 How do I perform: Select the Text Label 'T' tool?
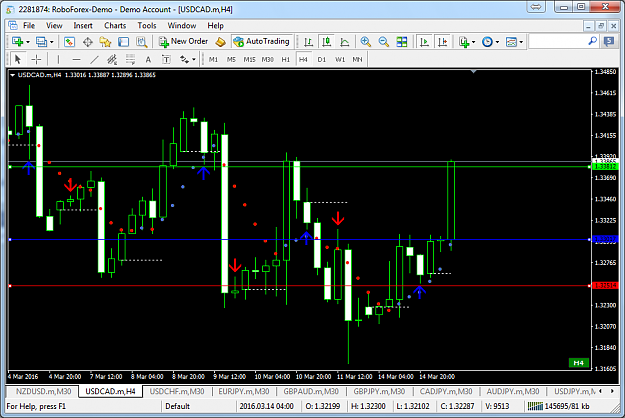point(166,59)
